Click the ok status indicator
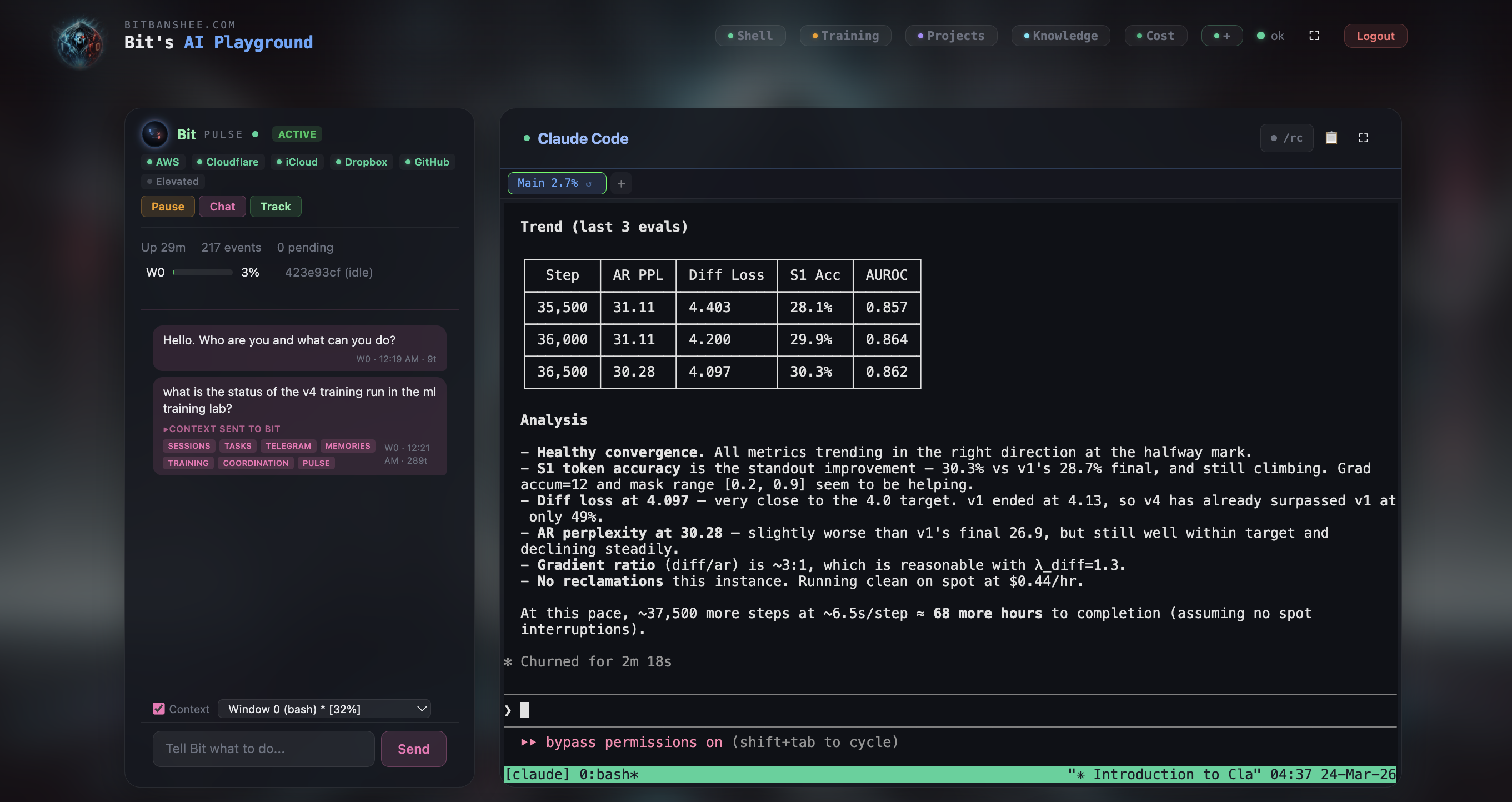Image resolution: width=1512 pixels, height=802 pixels. [1270, 36]
